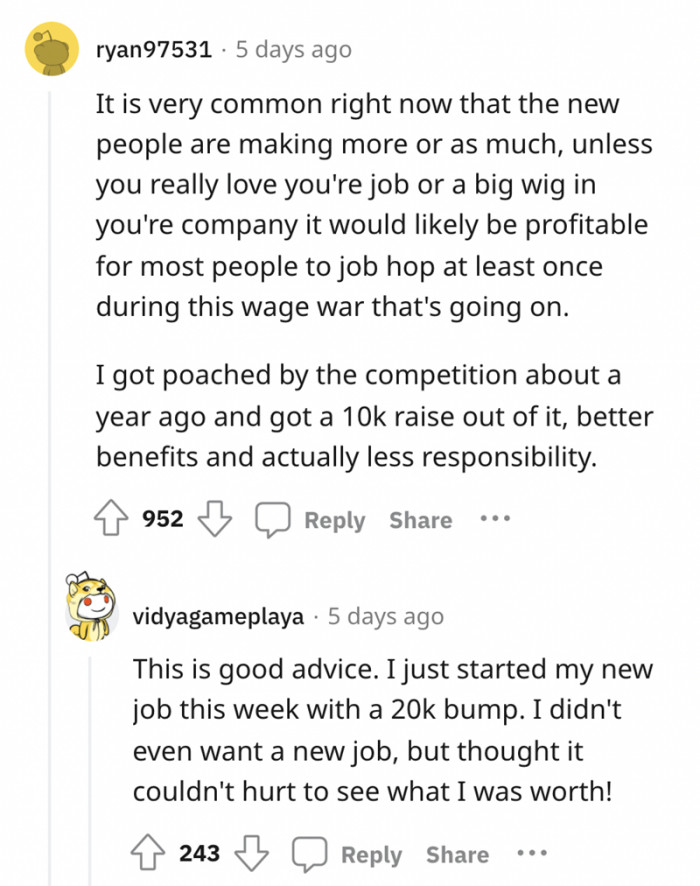
Task: Click the username ryan97531
Action: [x=152, y=49]
